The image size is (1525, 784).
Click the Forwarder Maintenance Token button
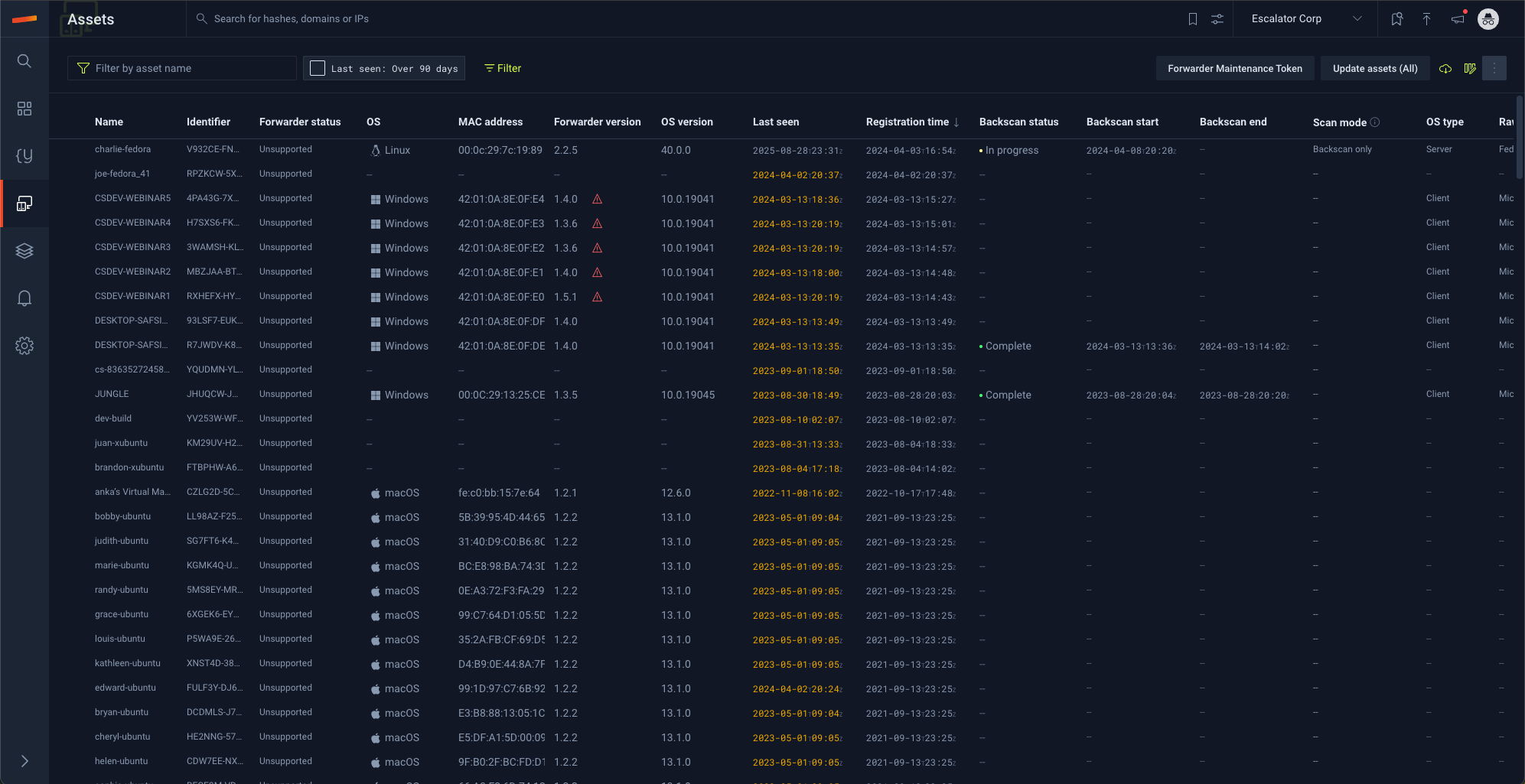1234,69
